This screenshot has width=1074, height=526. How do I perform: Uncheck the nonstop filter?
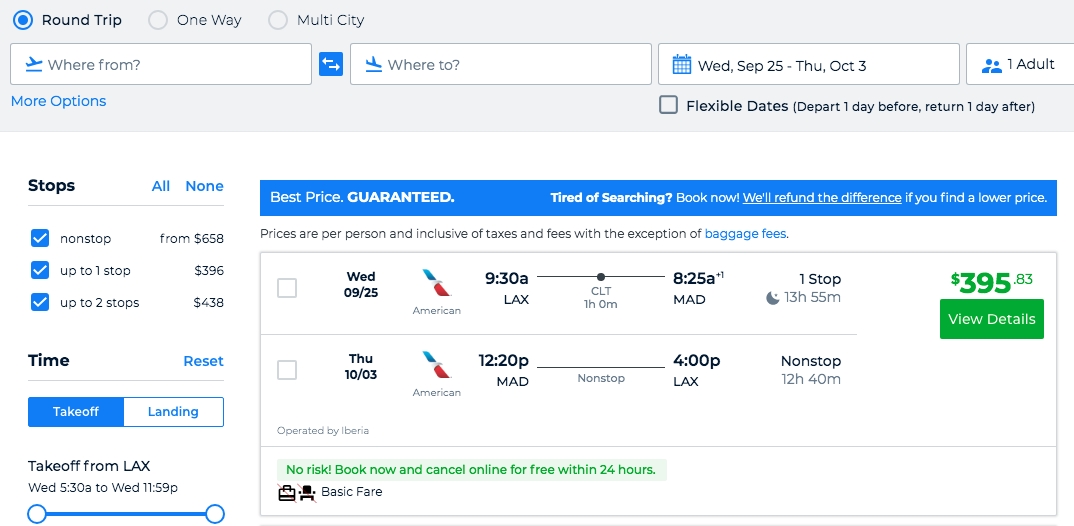(40, 238)
